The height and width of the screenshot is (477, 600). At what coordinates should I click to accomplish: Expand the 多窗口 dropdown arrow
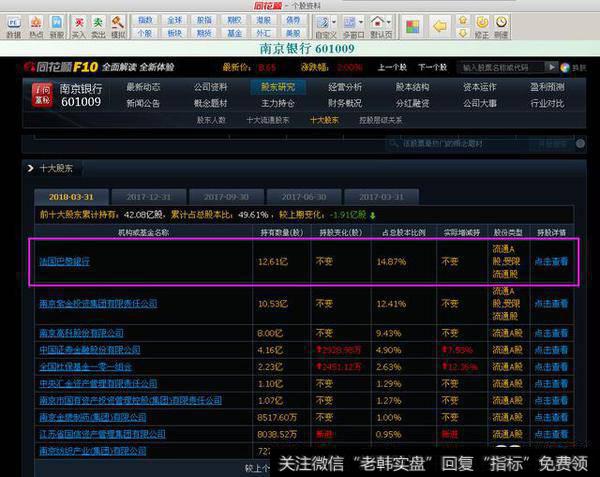361,23
